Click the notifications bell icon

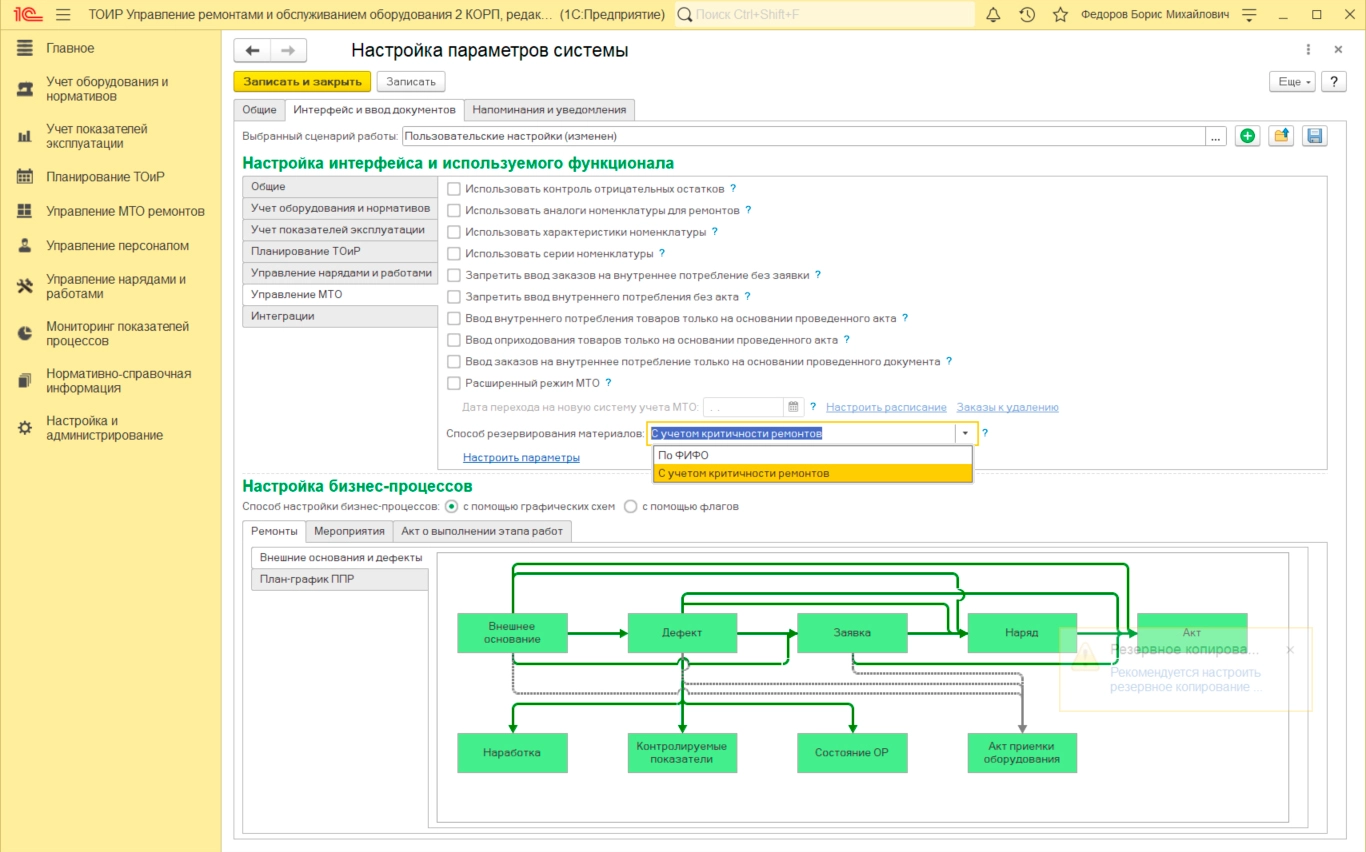pyautogui.click(x=993, y=15)
